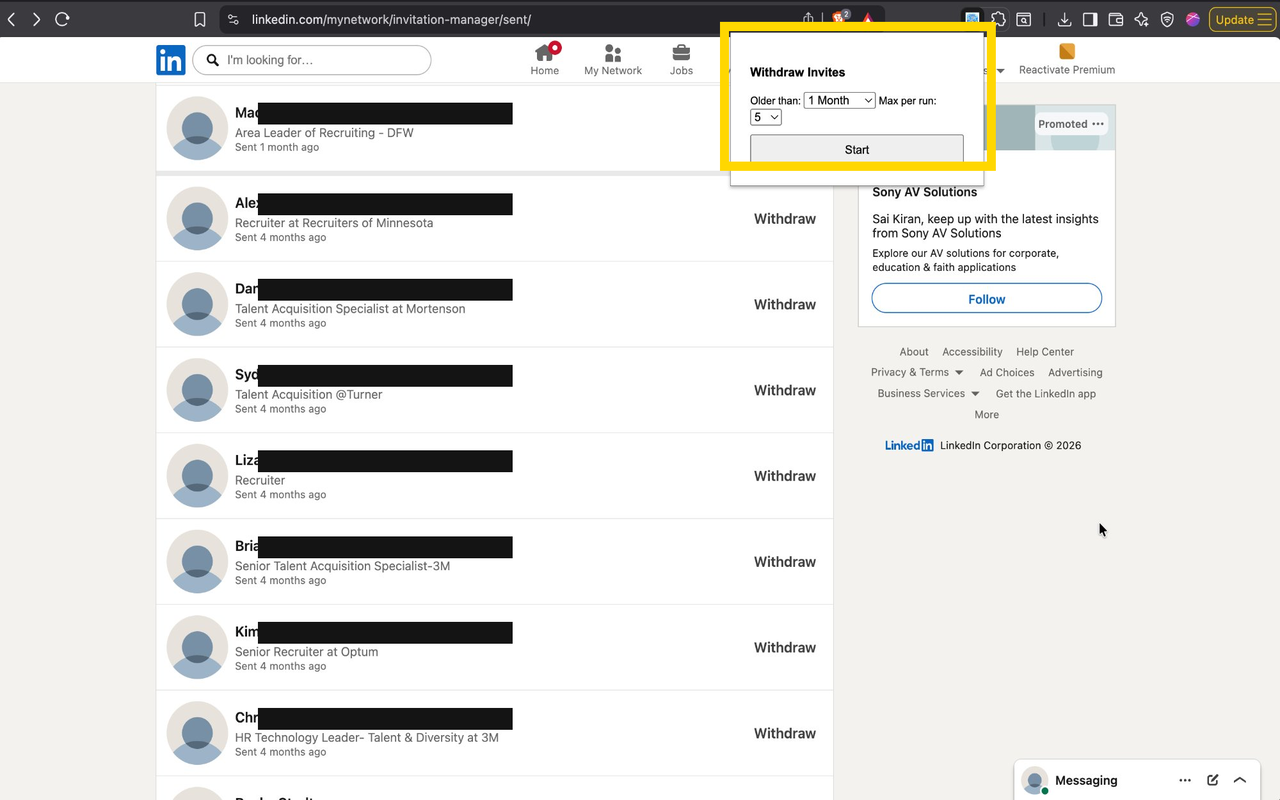Viewport: 1280px width, 800px height.
Task: Withdraw invite in the row titled just Recruiter
Action: coord(785,476)
